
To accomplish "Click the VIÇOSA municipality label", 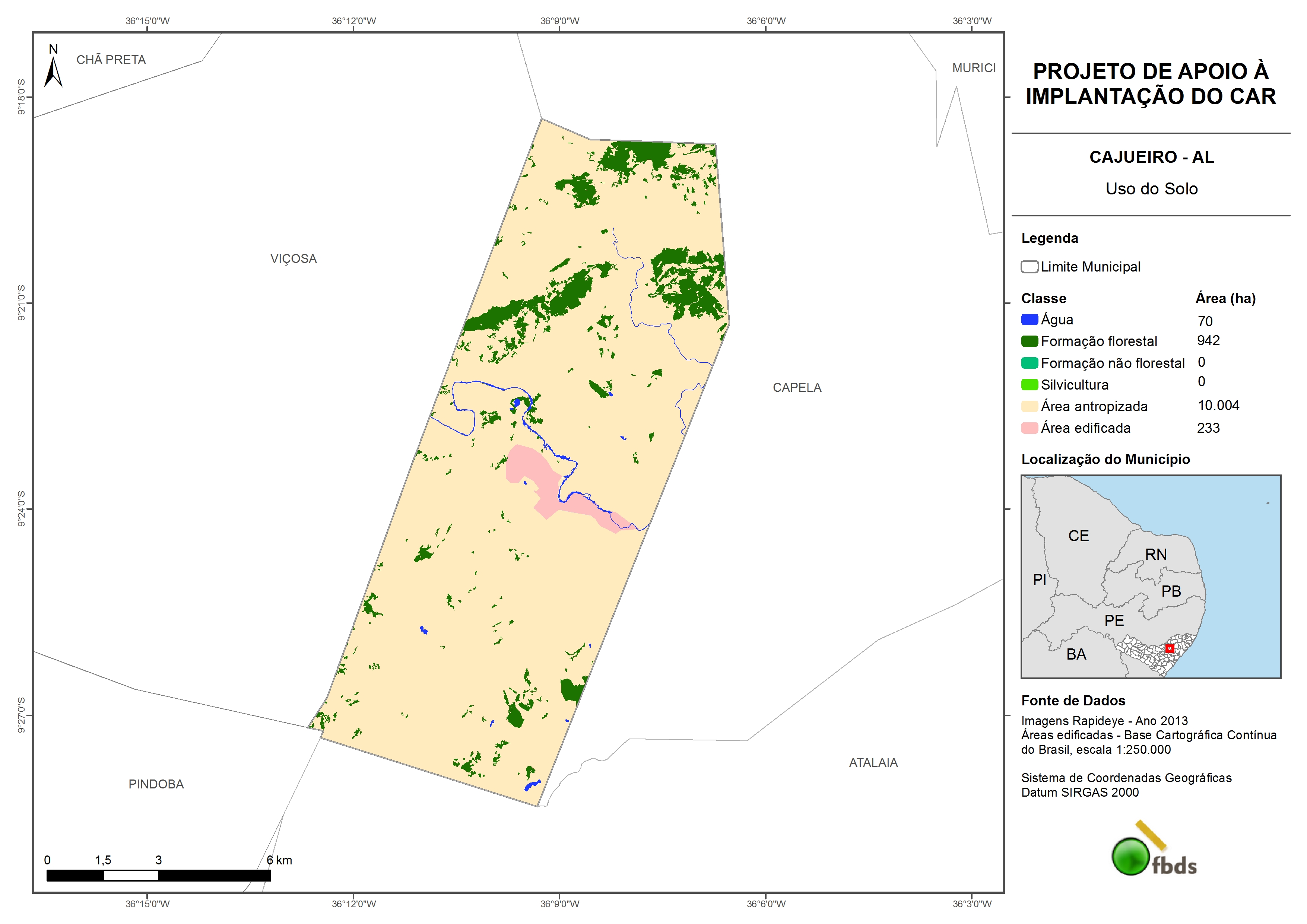I will pyautogui.click(x=293, y=259).
